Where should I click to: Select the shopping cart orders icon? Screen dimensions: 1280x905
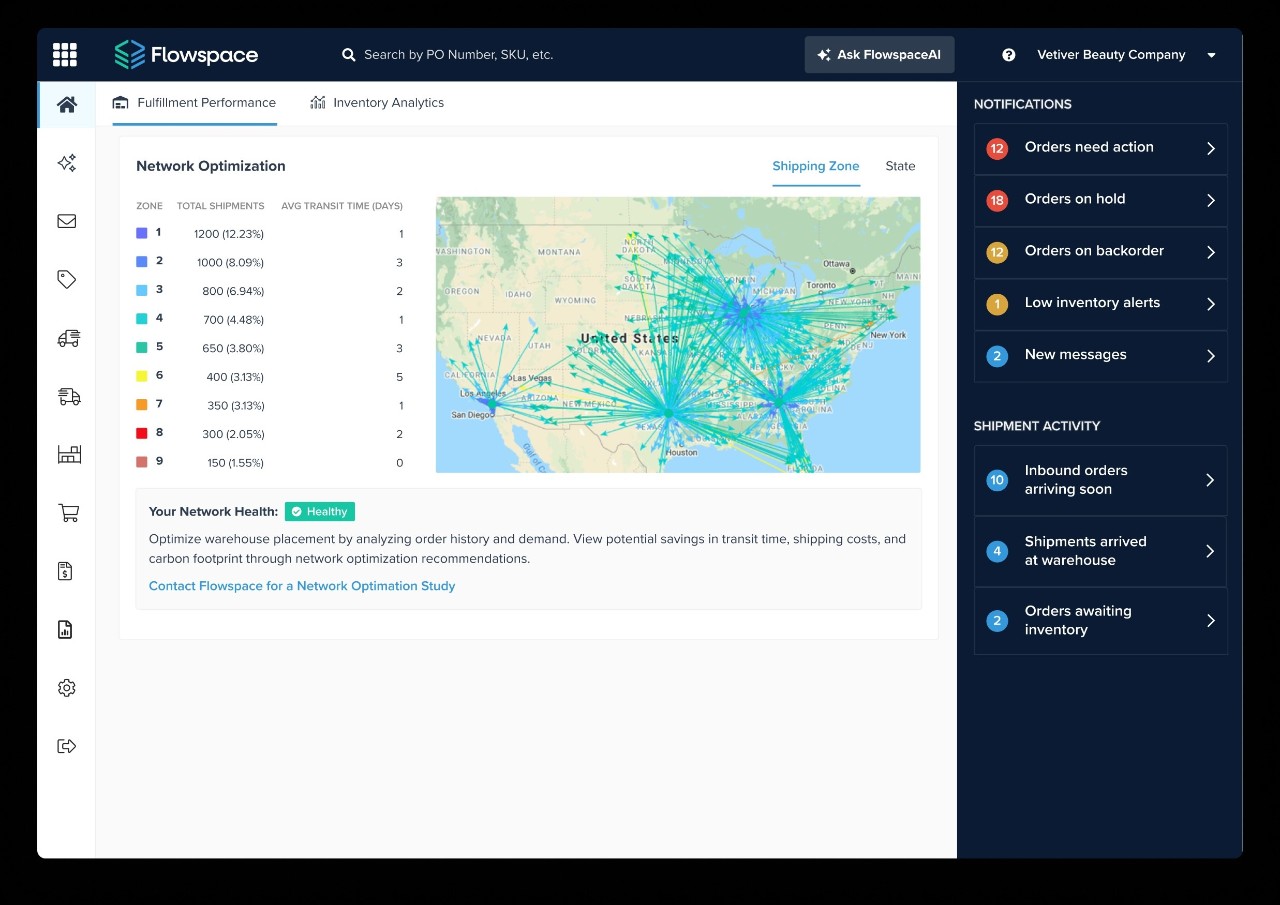pos(66,512)
